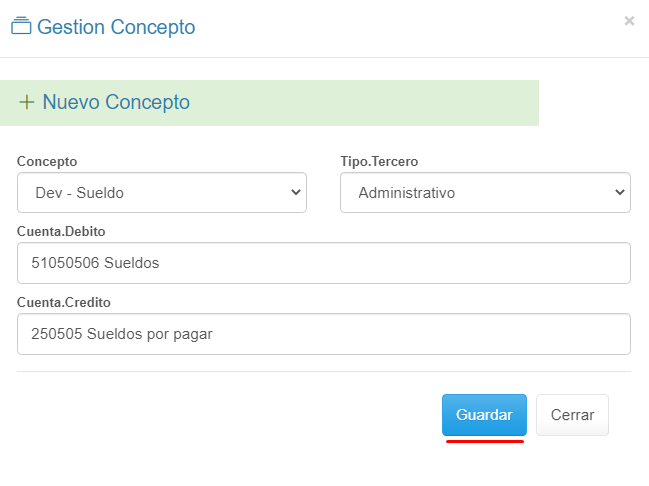Click the briefcase icon beside Gestion Concepto

tap(21, 27)
